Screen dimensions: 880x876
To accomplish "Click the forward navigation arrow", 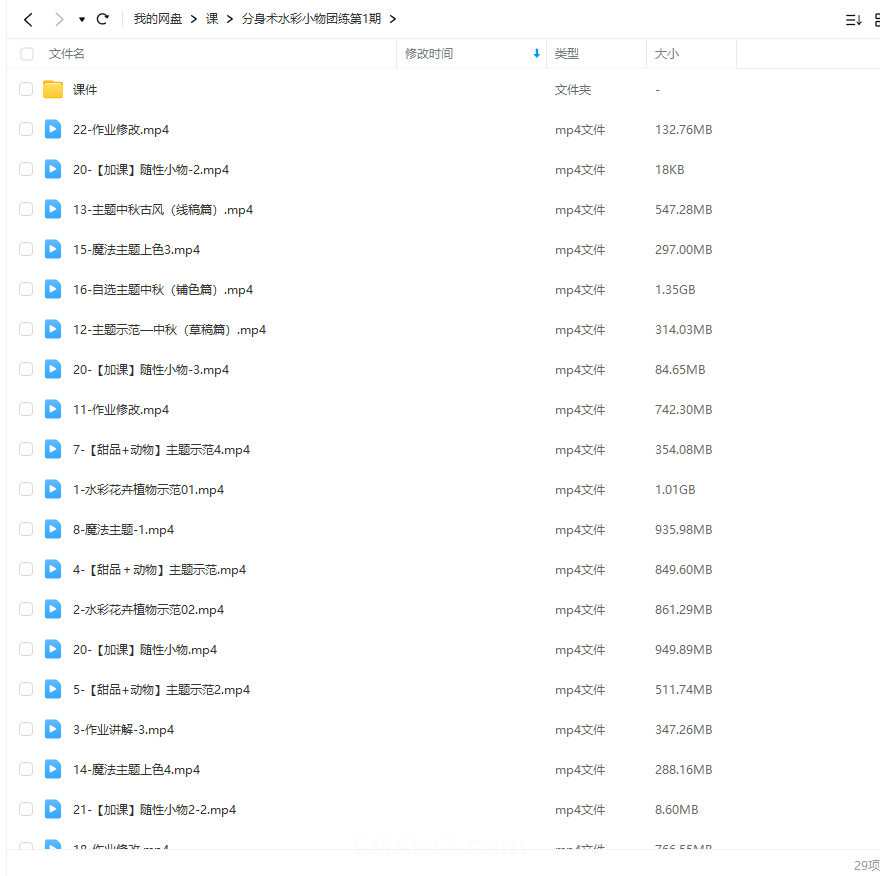I will [58, 19].
